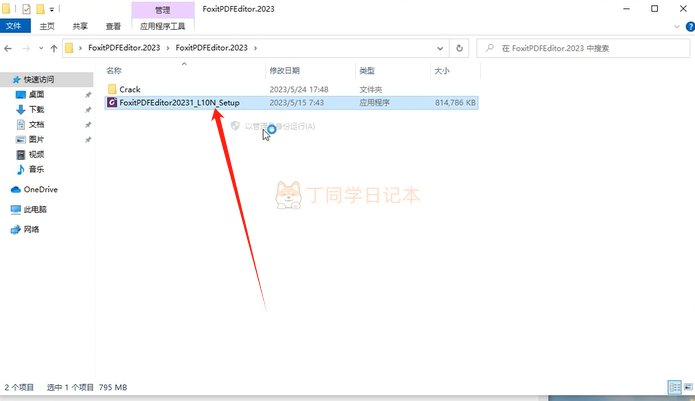Choose 以管理员身份运行(A) menu item
Image resolution: width=695 pixels, height=401 pixels.
(x=279, y=126)
